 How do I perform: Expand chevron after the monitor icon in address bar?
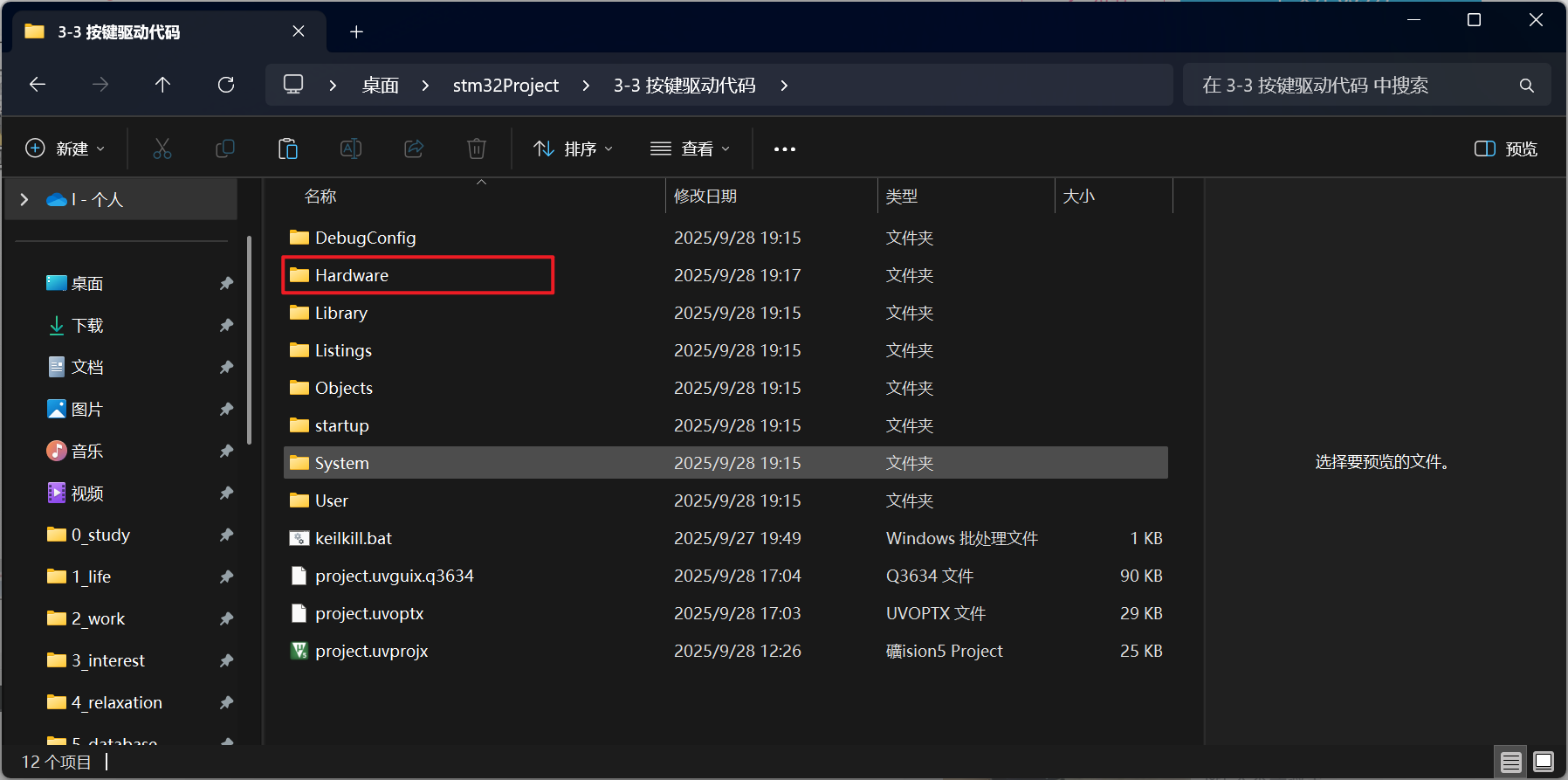pyautogui.click(x=333, y=86)
